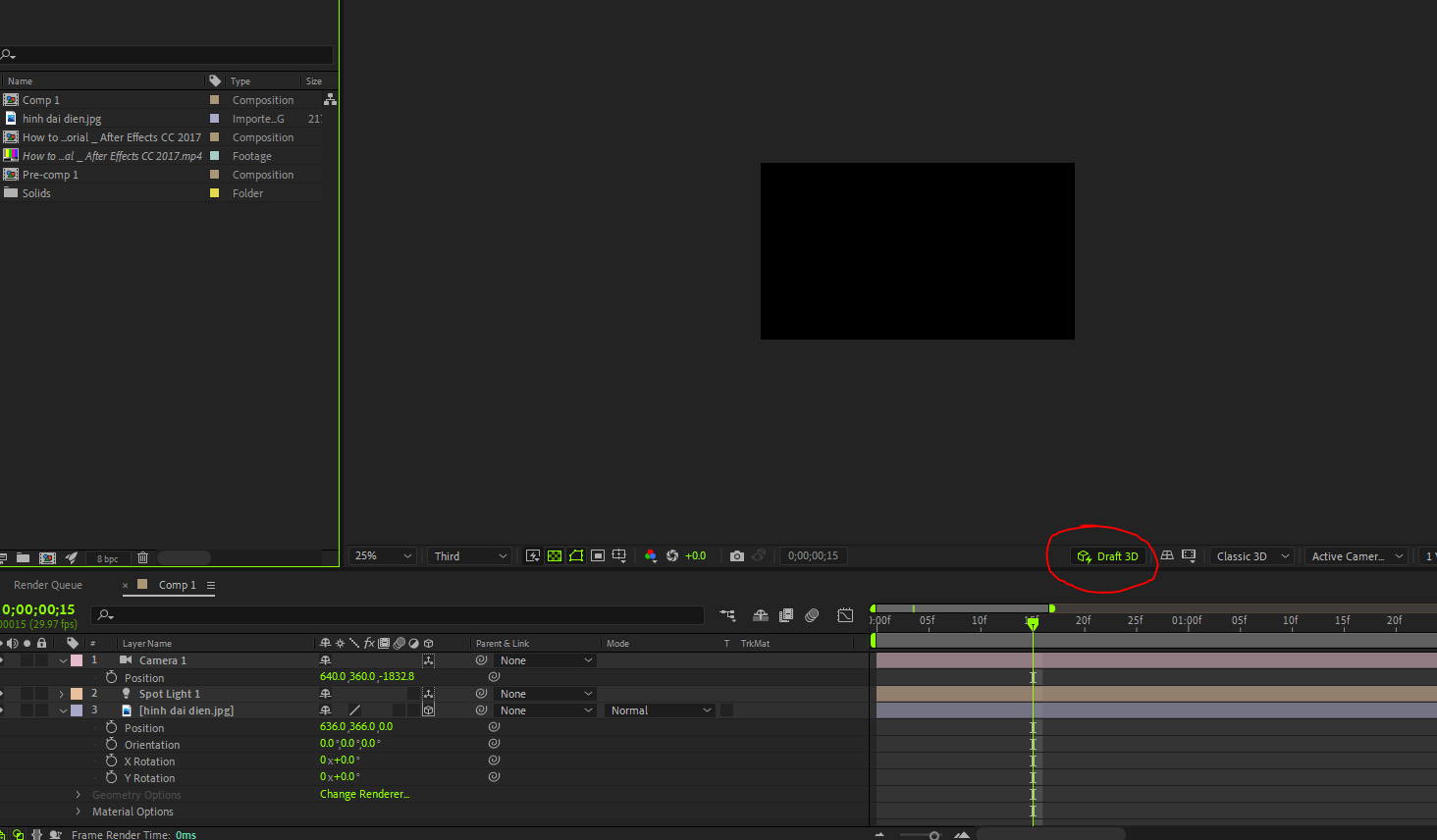Click the Adjust Exposure aperture icon

(x=674, y=555)
